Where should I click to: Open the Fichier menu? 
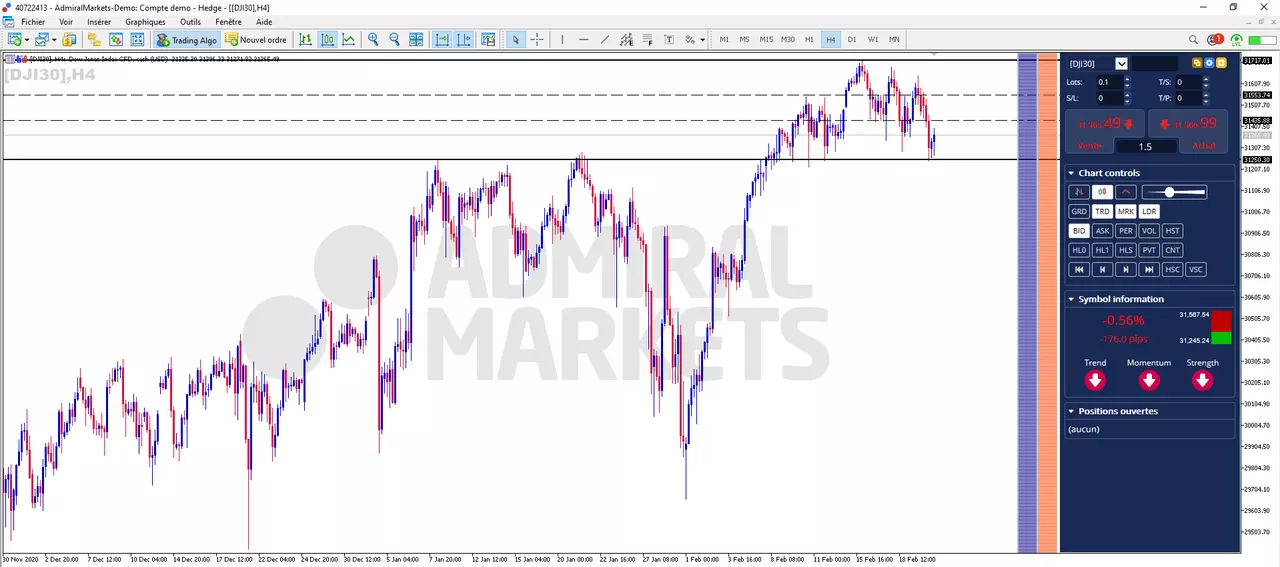click(x=33, y=21)
